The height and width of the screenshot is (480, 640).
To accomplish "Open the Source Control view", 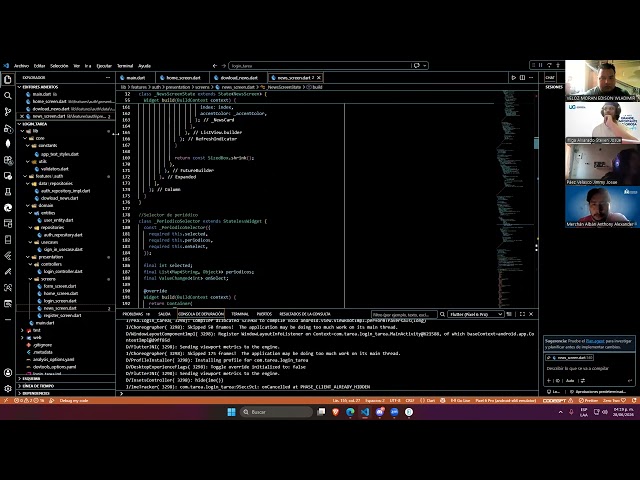I will (8, 111).
